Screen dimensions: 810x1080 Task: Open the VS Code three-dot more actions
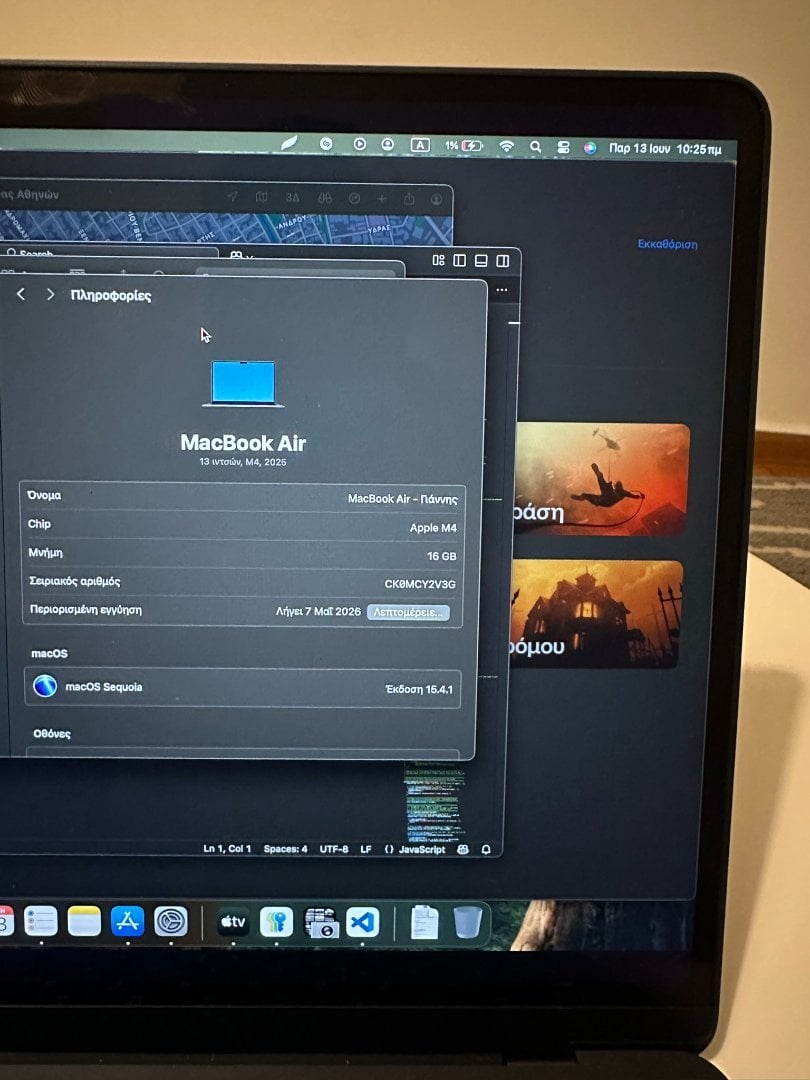coord(502,290)
